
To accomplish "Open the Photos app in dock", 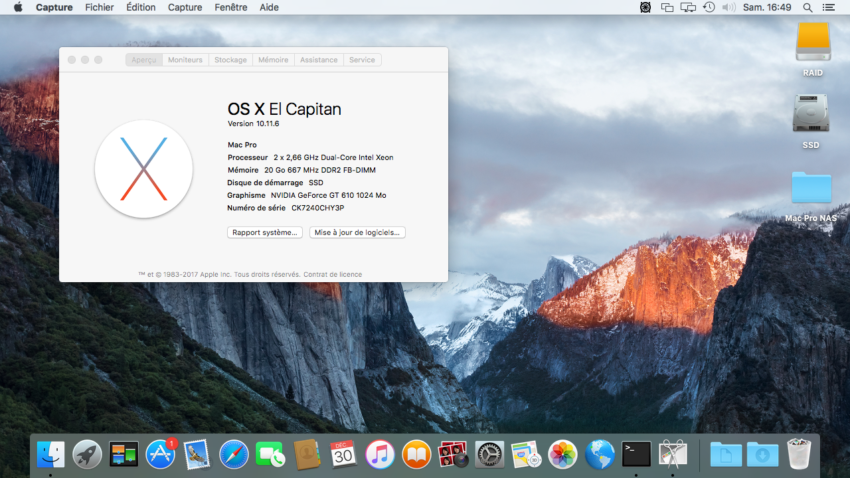I will 563,454.
